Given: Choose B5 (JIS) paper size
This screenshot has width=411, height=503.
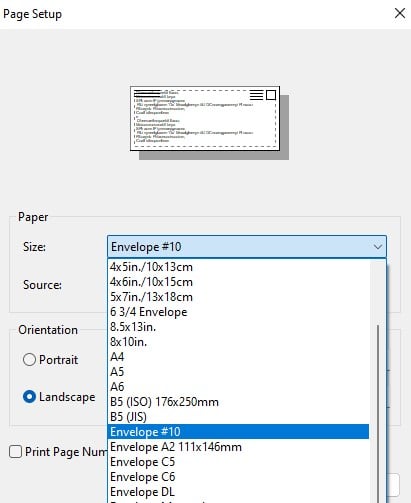Looking at the screenshot, I should click(x=238, y=417).
